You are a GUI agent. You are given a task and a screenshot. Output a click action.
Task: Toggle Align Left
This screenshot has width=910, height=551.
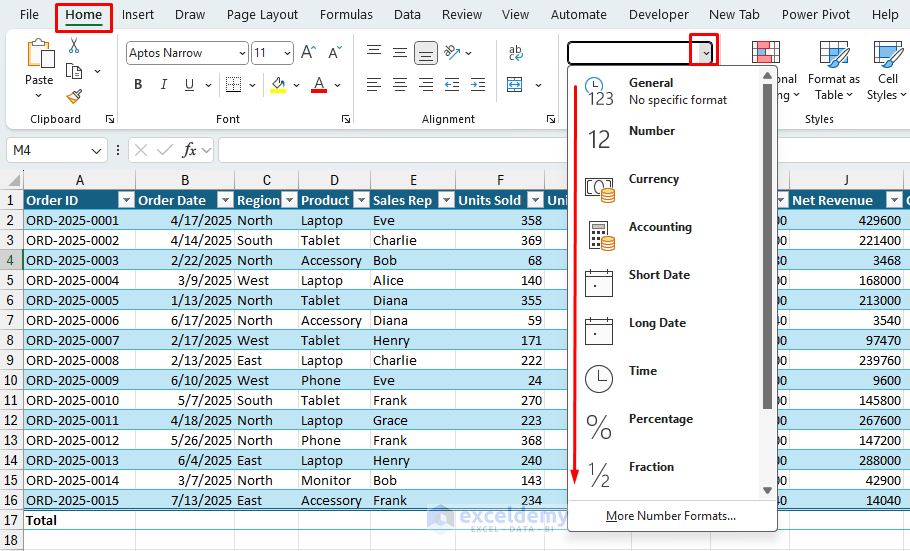tap(374, 85)
